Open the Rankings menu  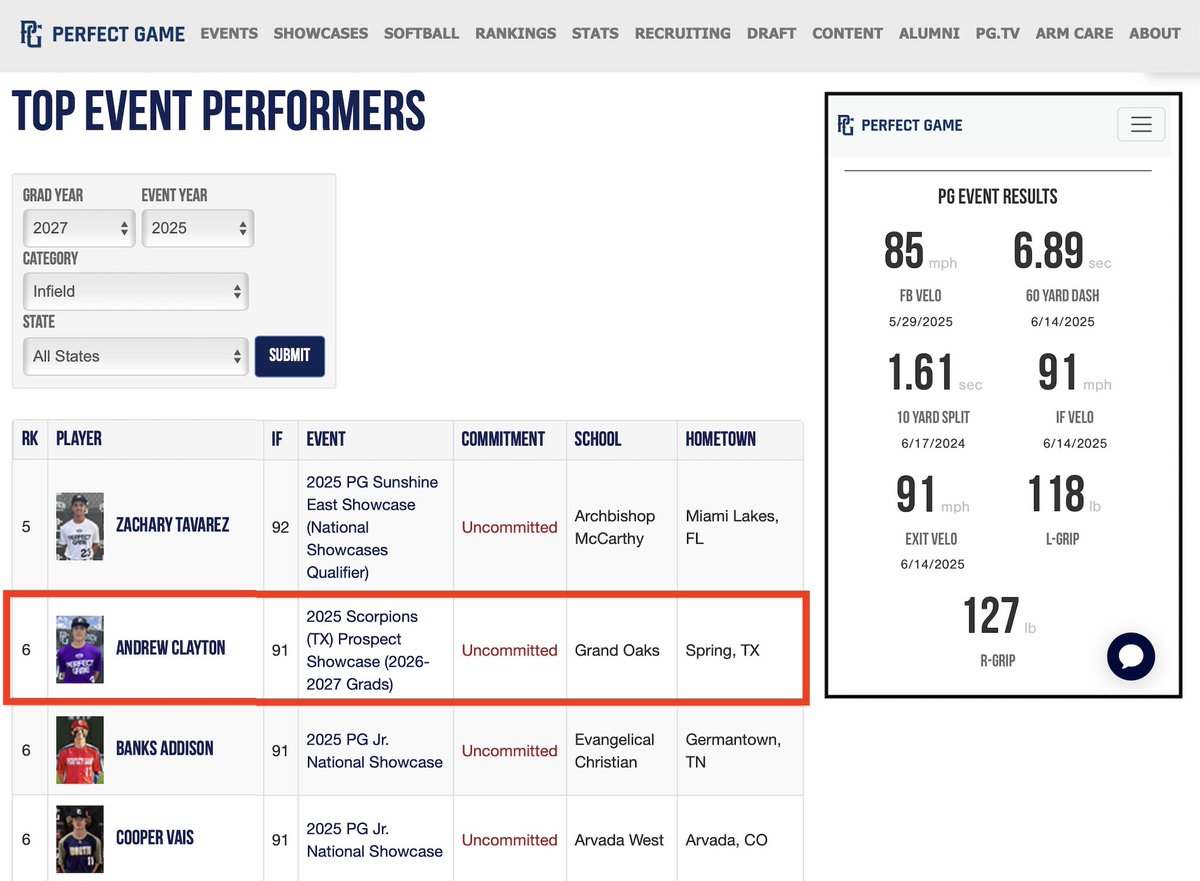[516, 33]
